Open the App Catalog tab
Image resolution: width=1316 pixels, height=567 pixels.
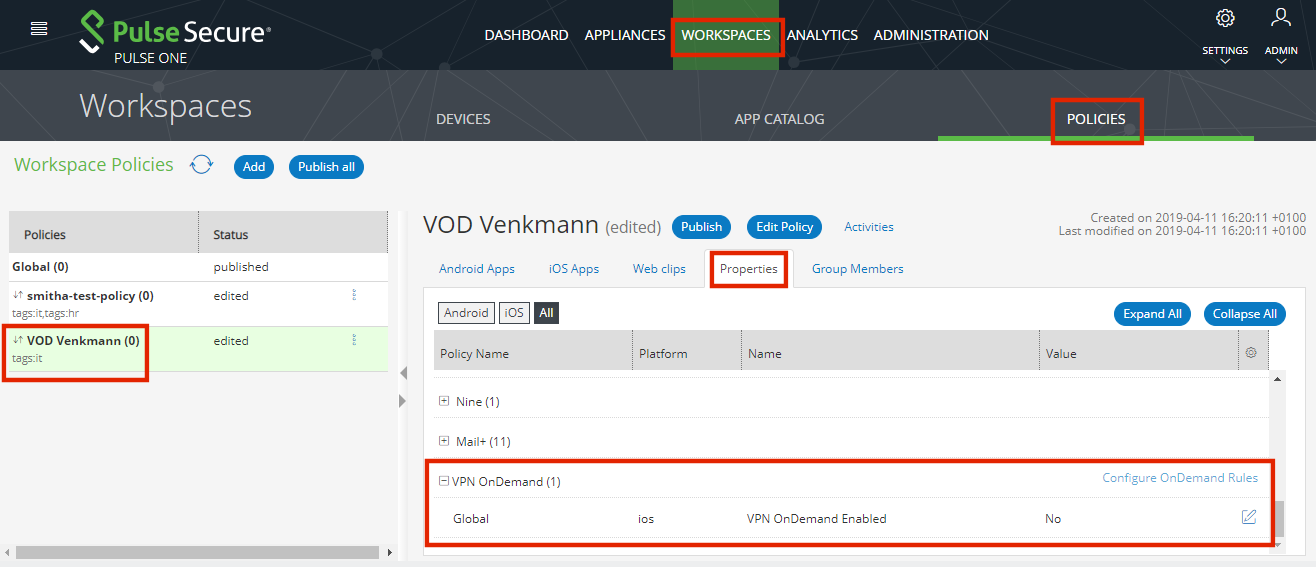coord(779,119)
